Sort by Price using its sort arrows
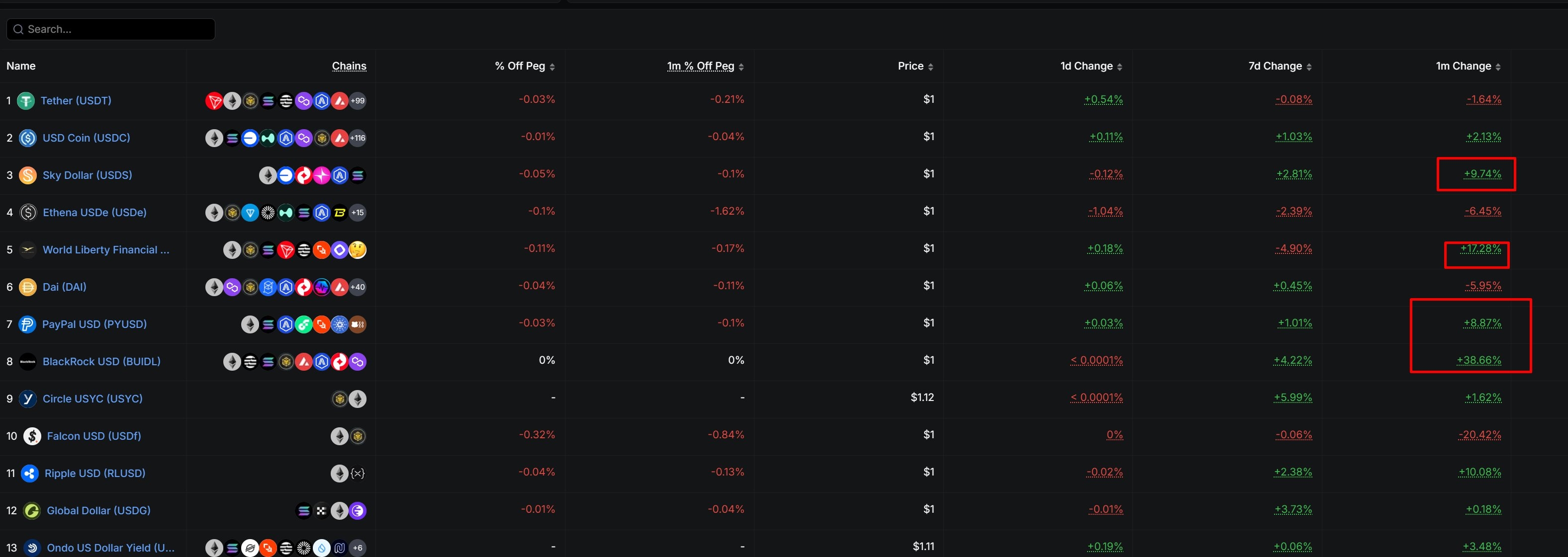The image size is (1568, 557). [930, 67]
